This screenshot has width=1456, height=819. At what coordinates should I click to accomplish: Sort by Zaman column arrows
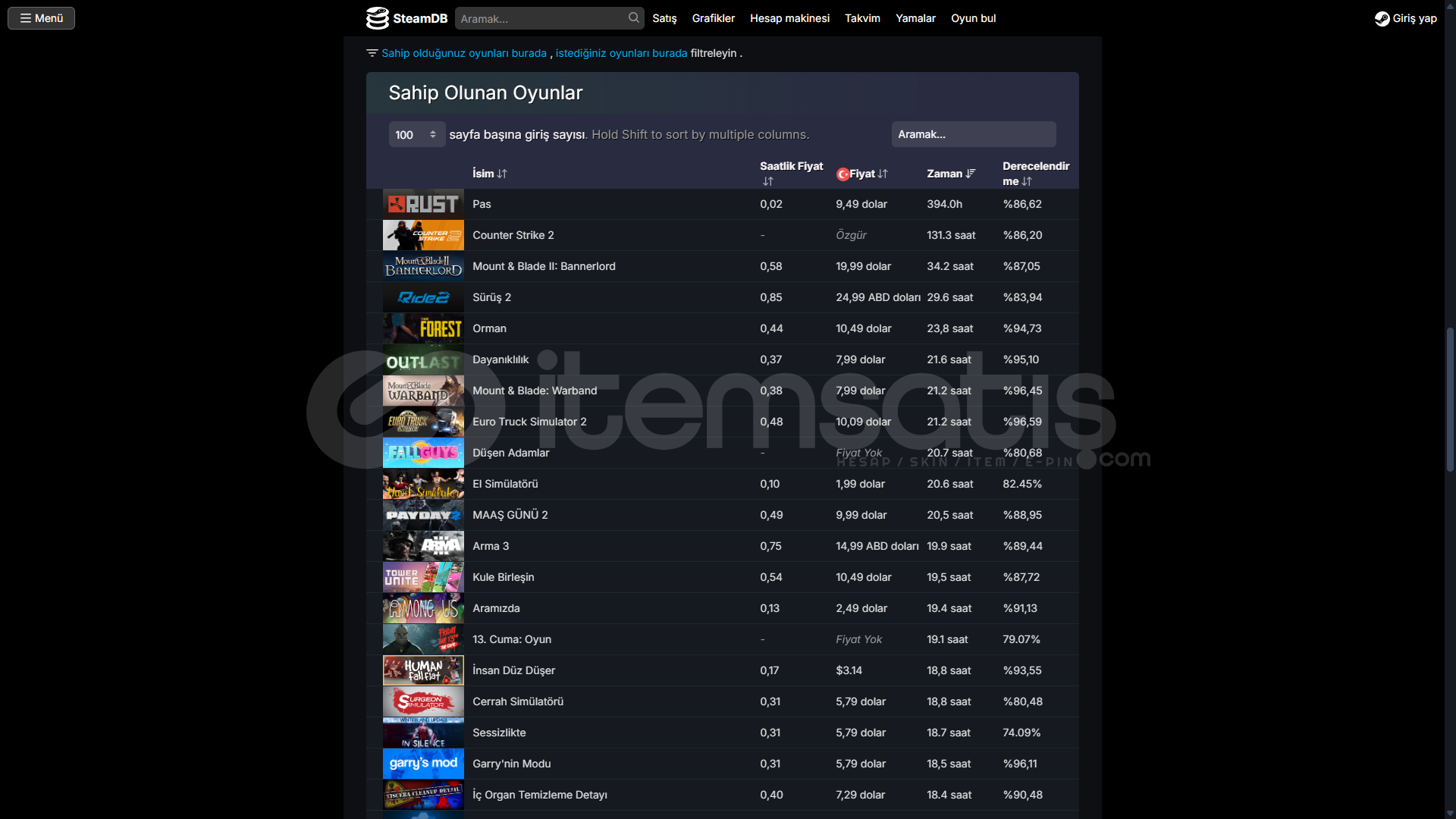tap(971, 174)
